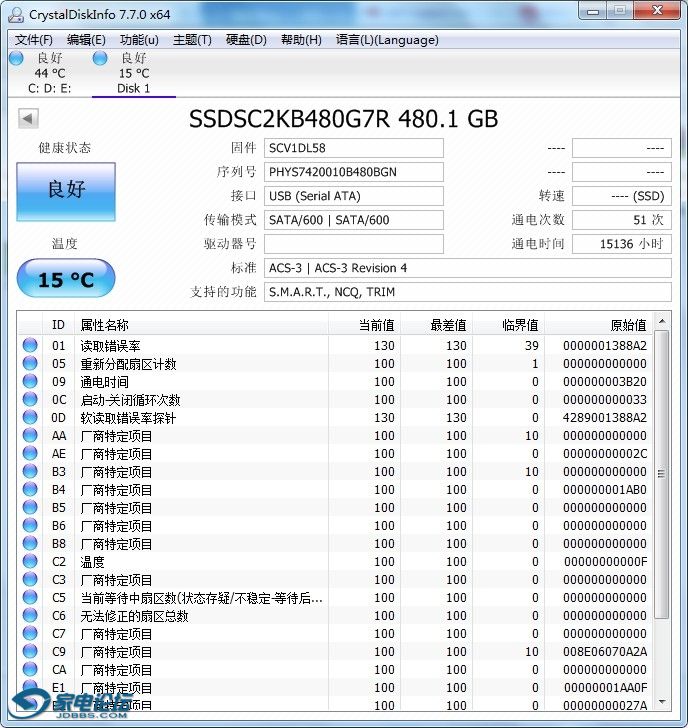Open the 编辑(E) menu
688x728 pixels.
click(x=86, y=40)
